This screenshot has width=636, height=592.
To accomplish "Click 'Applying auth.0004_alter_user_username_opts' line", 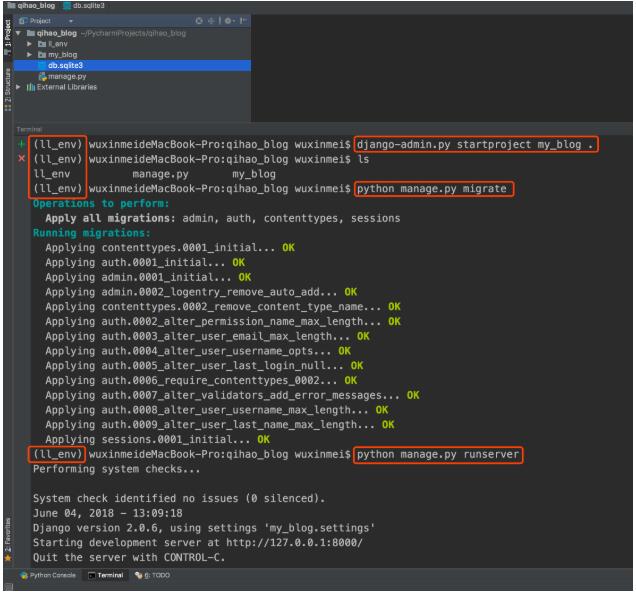I will click(198, 351).
